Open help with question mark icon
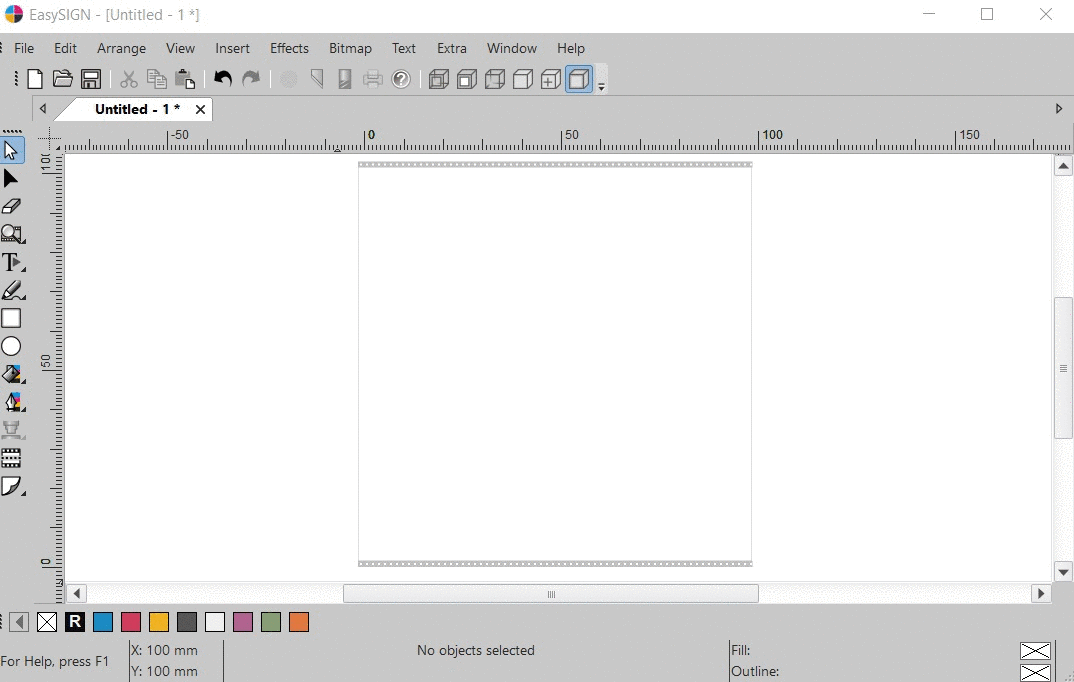1074x682 pixels. coord(401,79)
